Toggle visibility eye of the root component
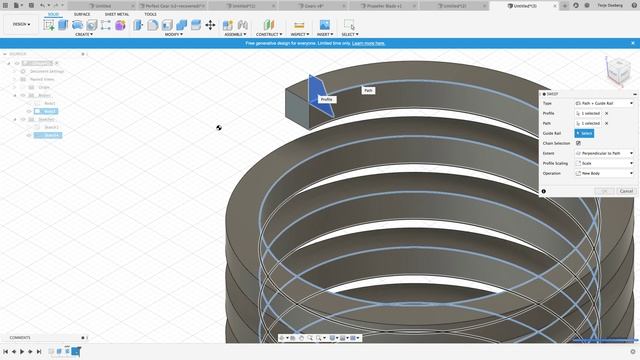This screenshot has height=360, width=640. [17, 63]
